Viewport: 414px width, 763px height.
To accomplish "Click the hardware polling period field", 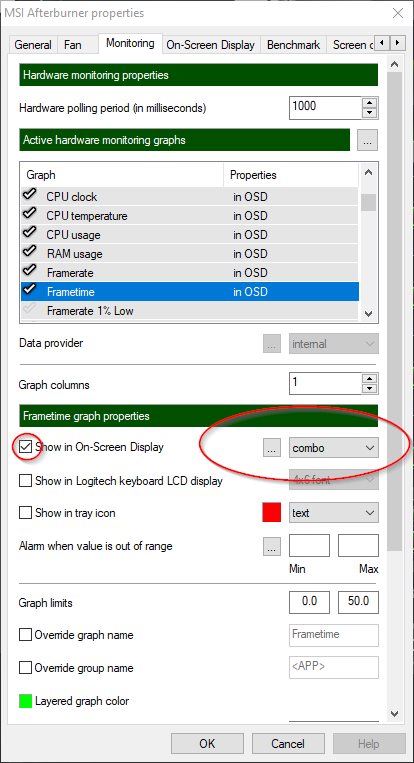I will 326,108.
